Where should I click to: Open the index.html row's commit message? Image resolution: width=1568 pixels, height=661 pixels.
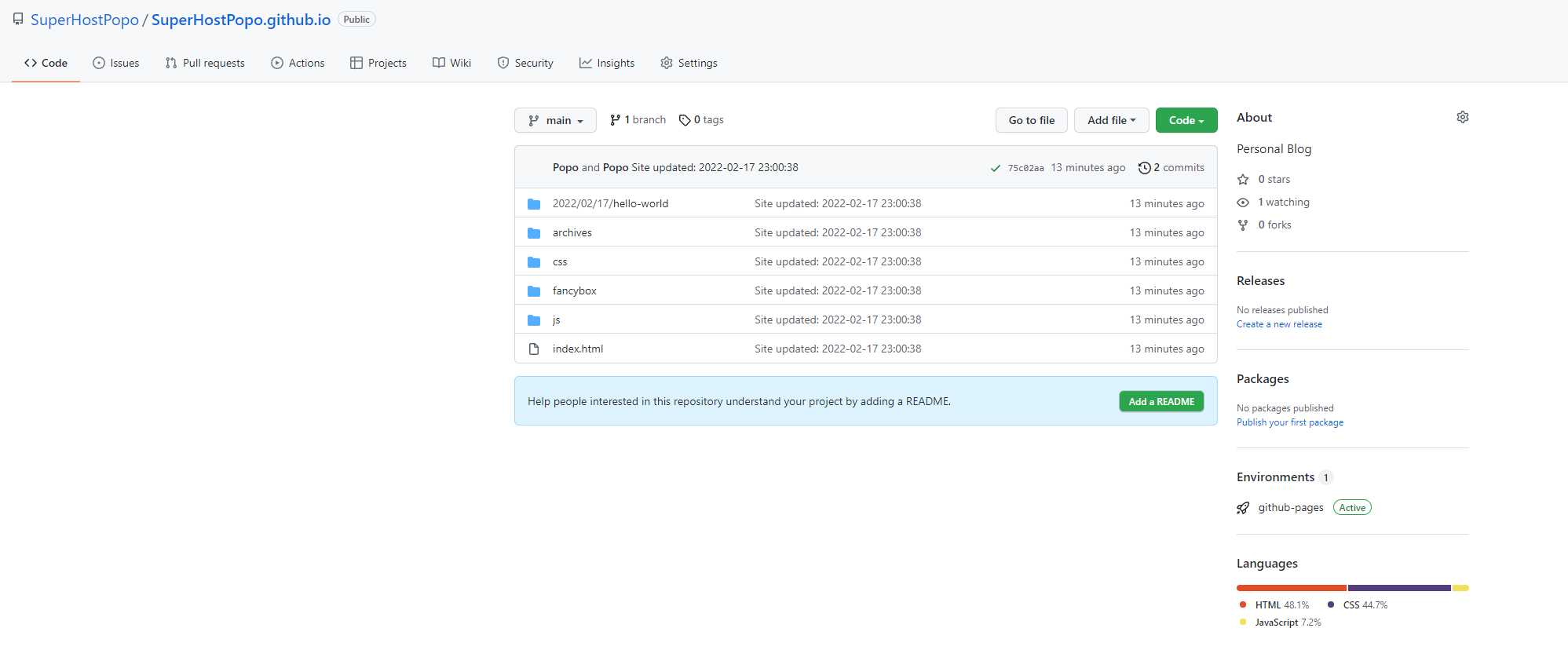838,349
